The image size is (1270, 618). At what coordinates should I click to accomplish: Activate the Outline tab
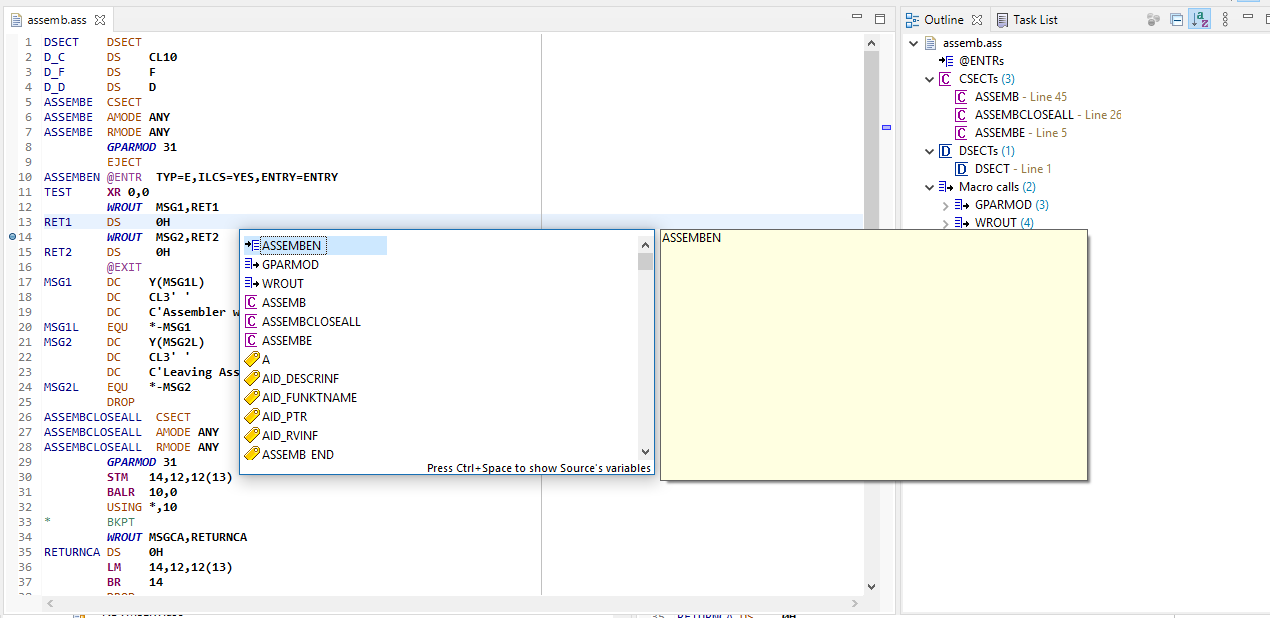point(943,19)
